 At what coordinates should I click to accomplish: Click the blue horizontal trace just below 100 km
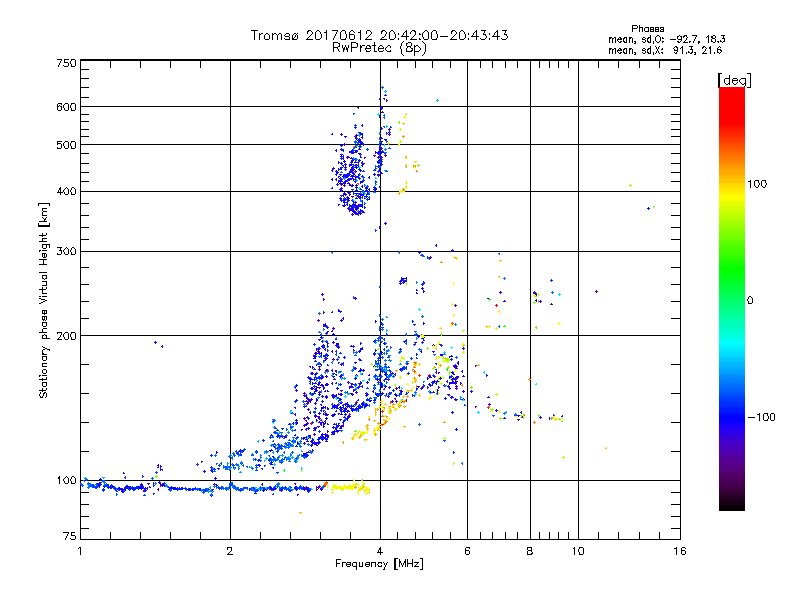pyautogui.click(x=196, y=488)
